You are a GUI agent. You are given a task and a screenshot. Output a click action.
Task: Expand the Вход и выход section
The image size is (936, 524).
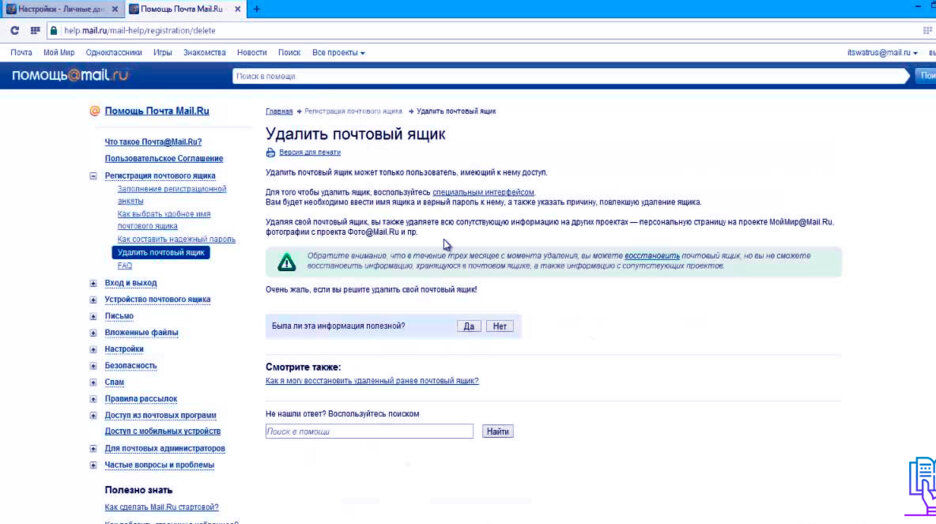94,283
